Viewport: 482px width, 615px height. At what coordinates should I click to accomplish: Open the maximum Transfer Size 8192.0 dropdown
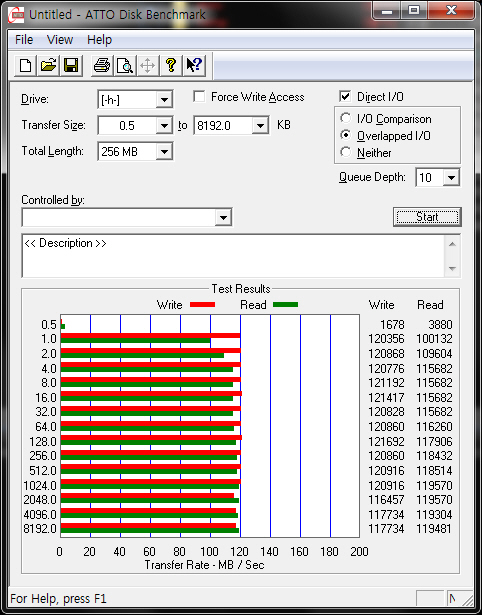point(260,126)
